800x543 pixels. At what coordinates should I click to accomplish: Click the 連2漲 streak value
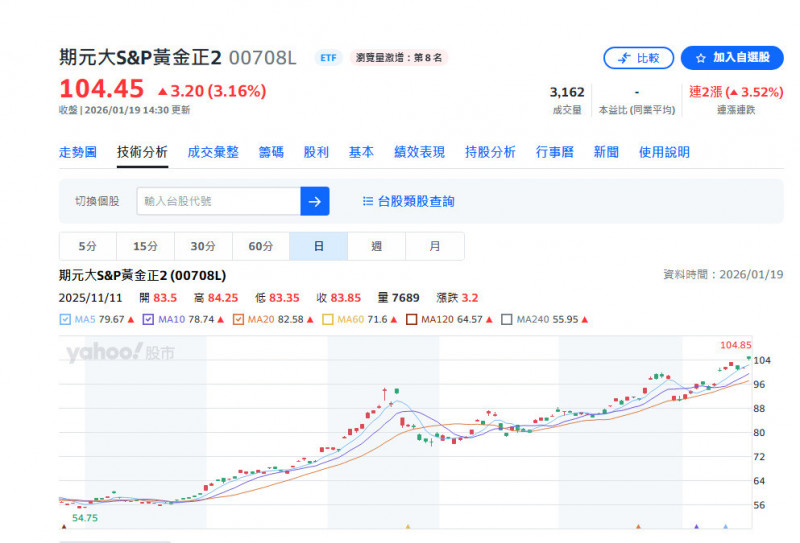click(x=736, y=92)
